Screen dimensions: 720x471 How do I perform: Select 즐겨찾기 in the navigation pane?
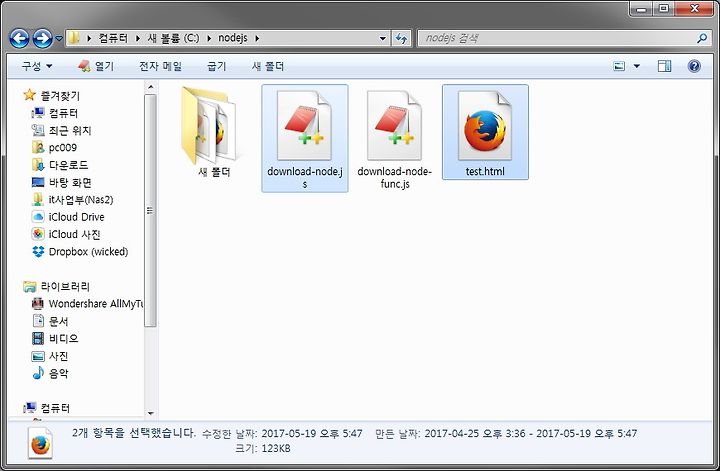pyautogui.click(x=60, y=95)
